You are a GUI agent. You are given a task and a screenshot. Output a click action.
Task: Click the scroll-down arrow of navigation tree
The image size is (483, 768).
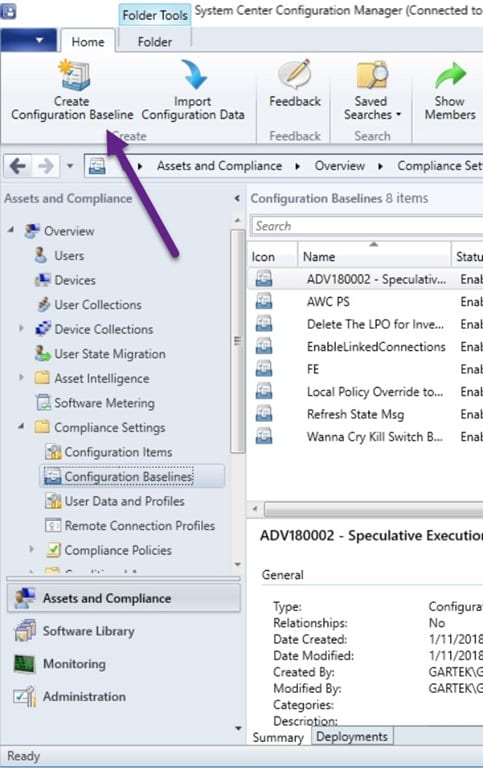(x=238, y=564)
